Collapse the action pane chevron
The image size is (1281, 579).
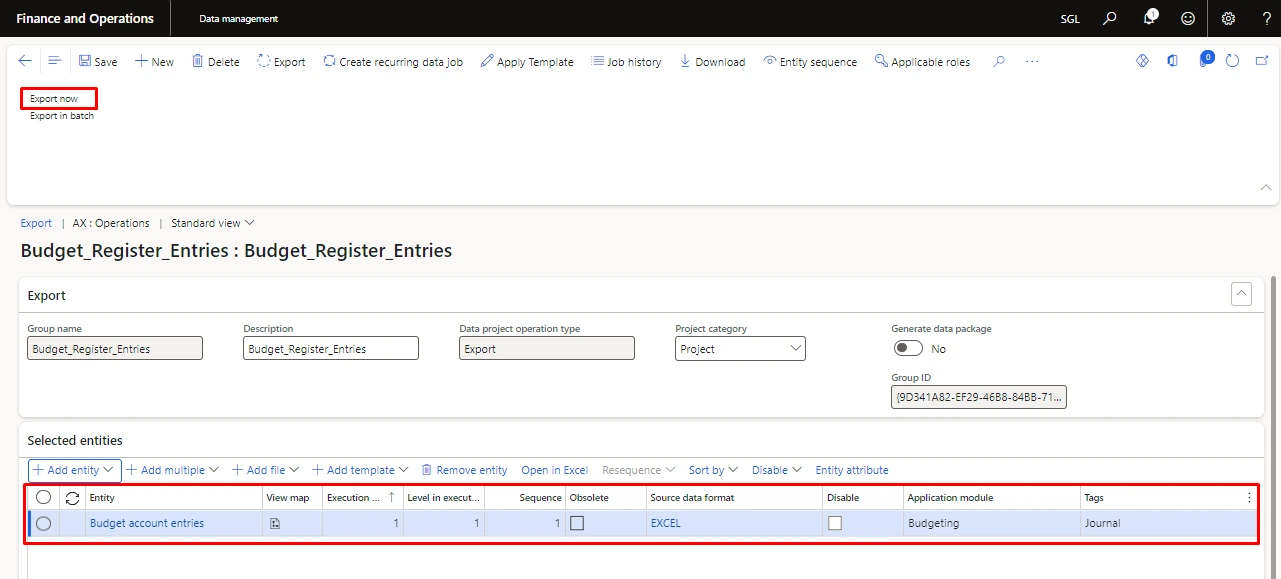pos(1265,187)
